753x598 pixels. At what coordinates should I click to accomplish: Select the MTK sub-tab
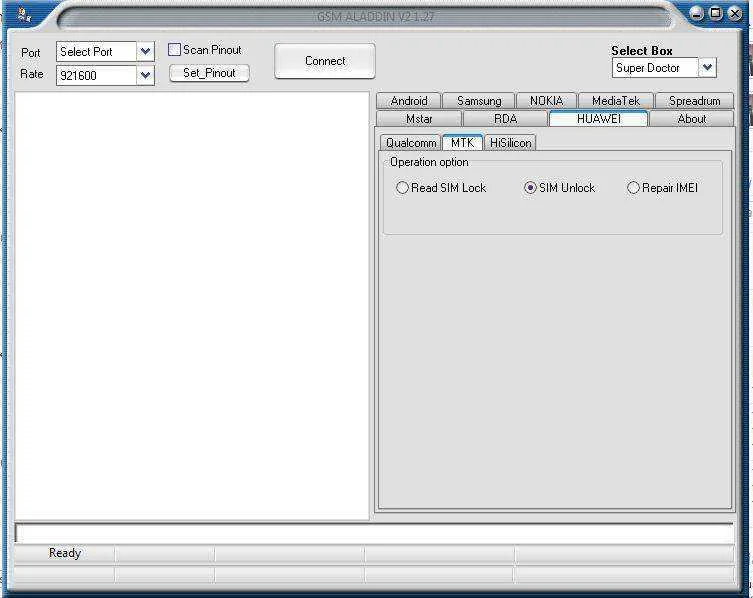point(462,143)
